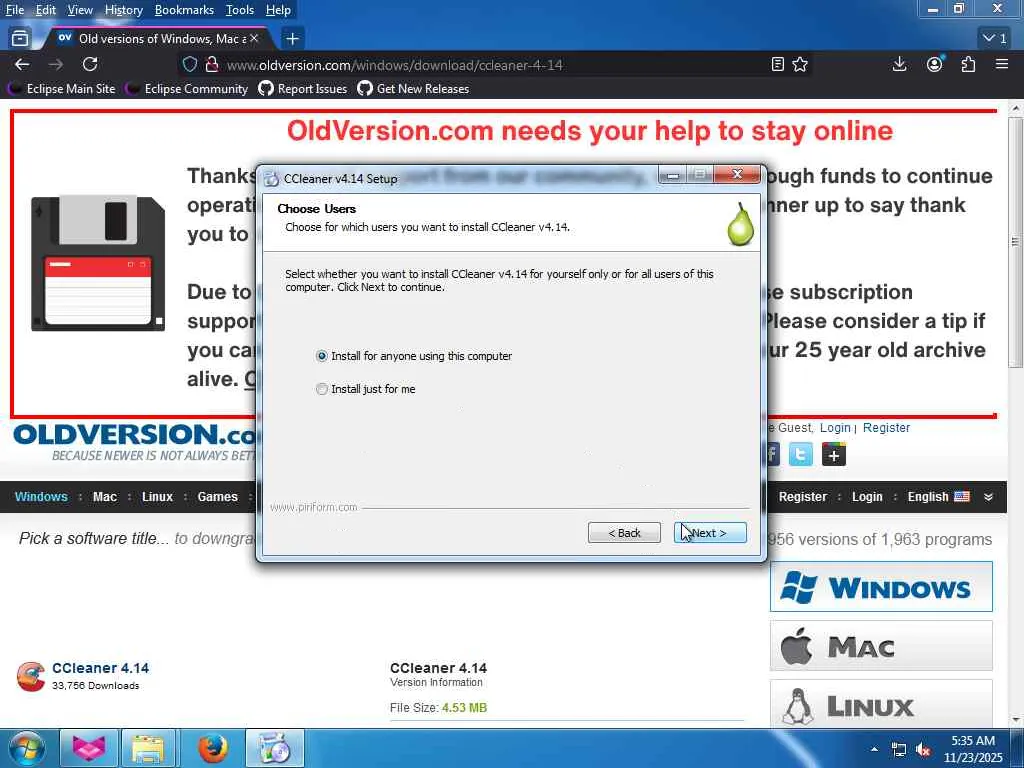Open the Extensions puzzle icon

pos(968,65)
